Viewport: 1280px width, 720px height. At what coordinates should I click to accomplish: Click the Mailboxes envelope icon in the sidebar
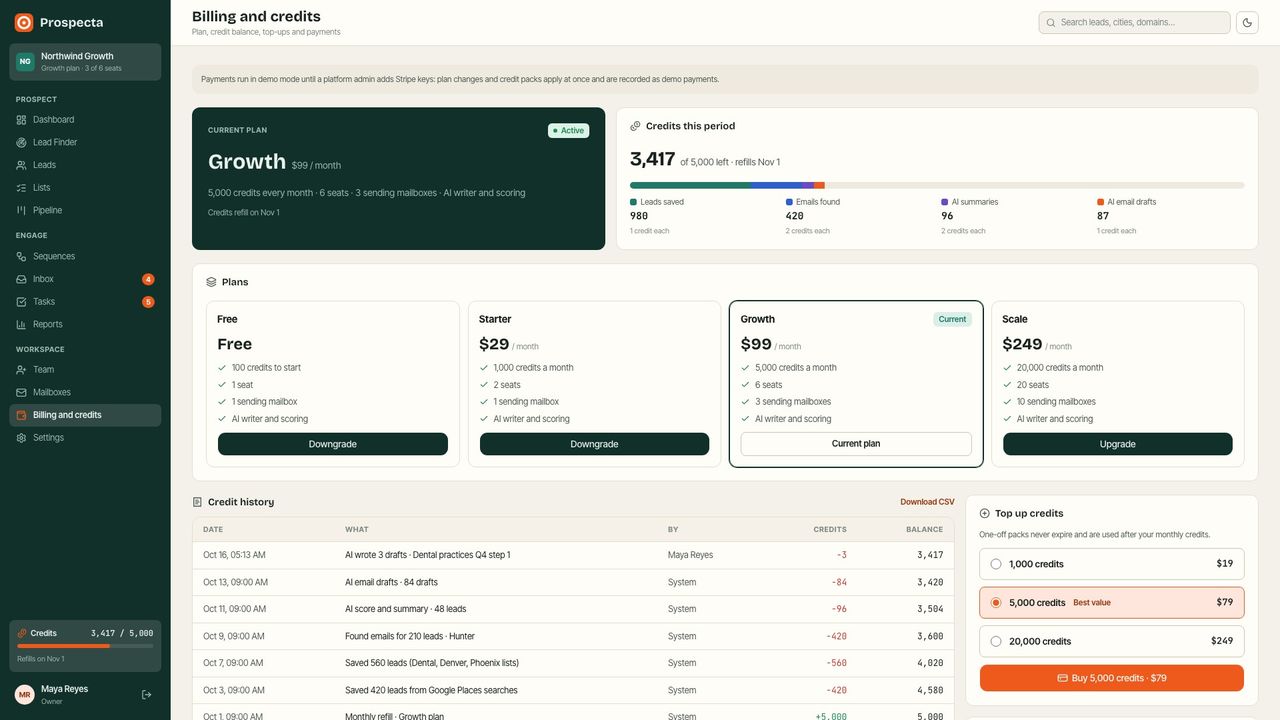(x=22, y=392)
